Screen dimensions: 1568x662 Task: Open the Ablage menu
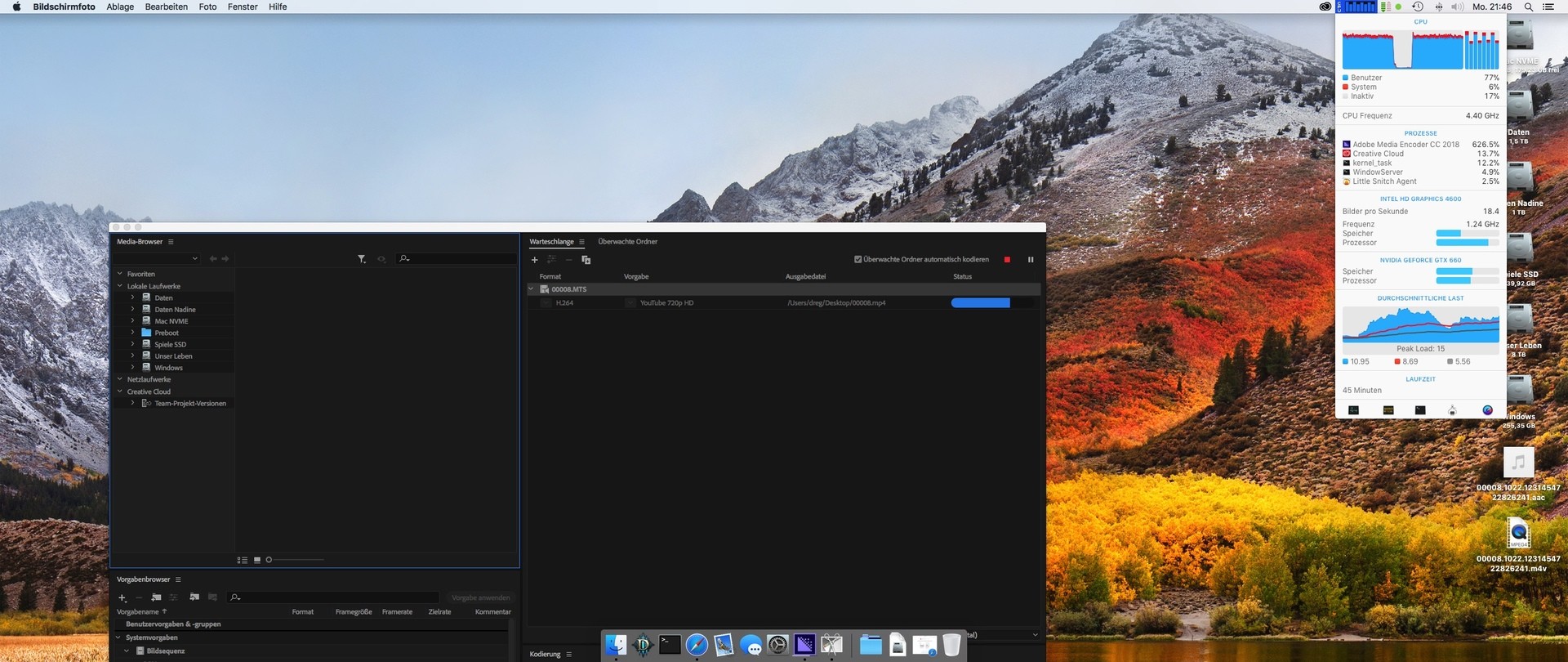tap(120, 7)
